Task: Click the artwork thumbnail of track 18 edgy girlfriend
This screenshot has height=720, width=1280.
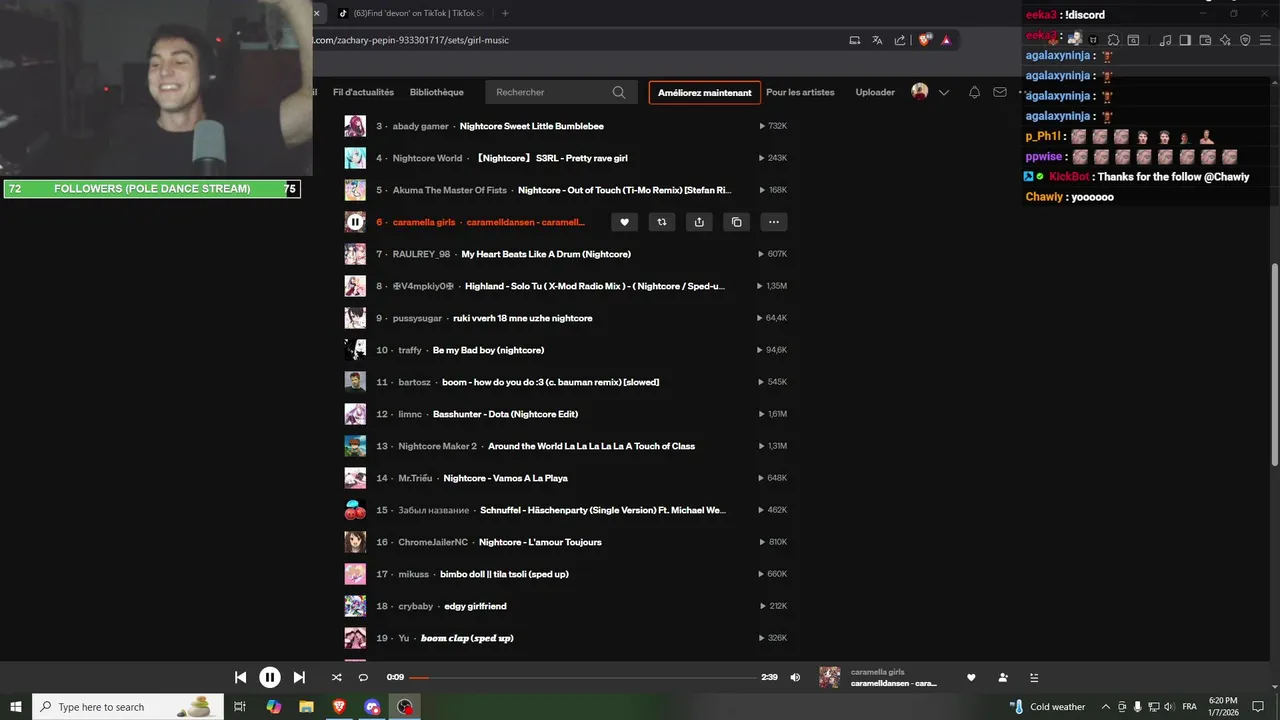Action: [x=355, y=606]
